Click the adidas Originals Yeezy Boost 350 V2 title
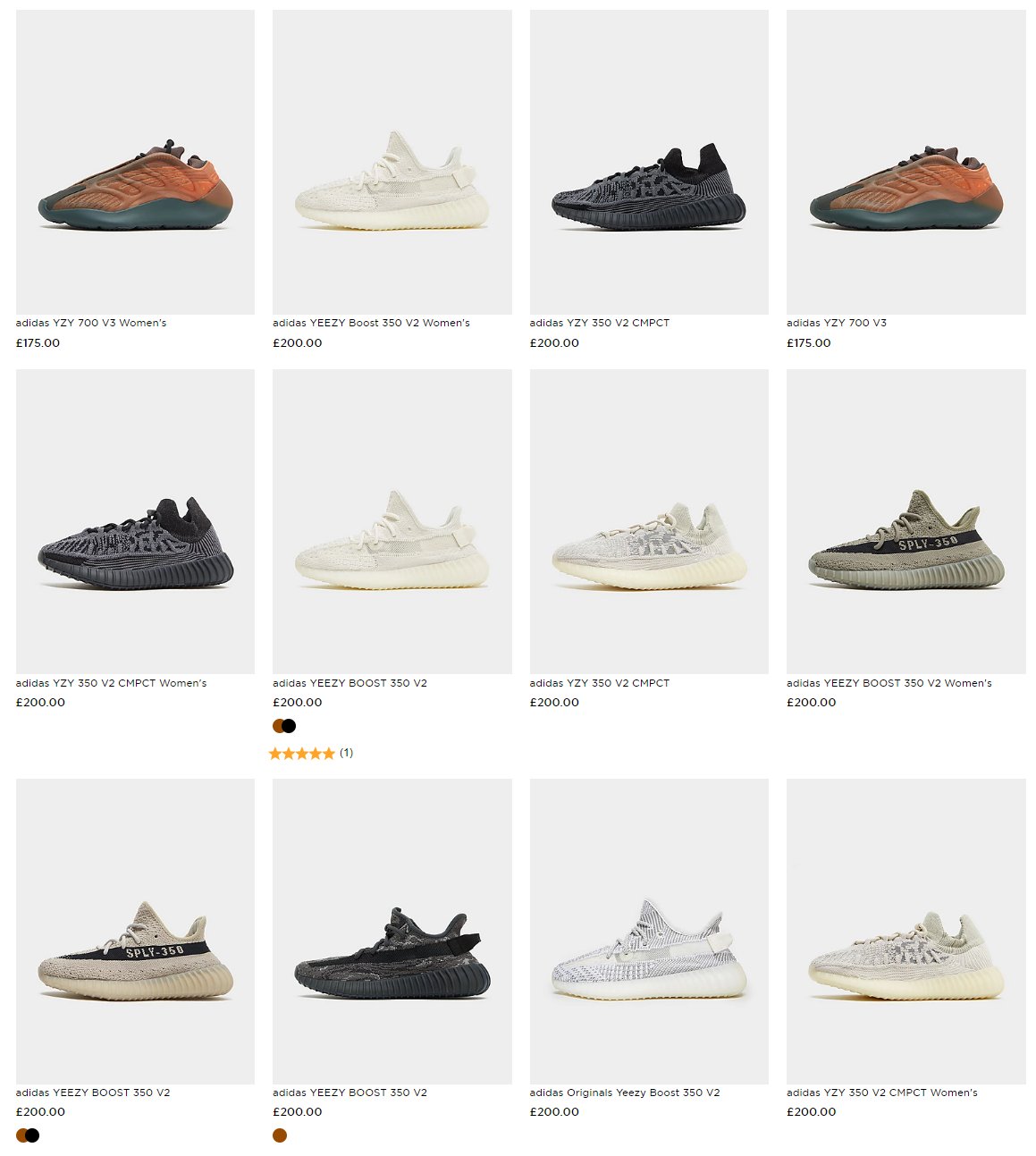1036x1156 pixels. [625, 1093]
